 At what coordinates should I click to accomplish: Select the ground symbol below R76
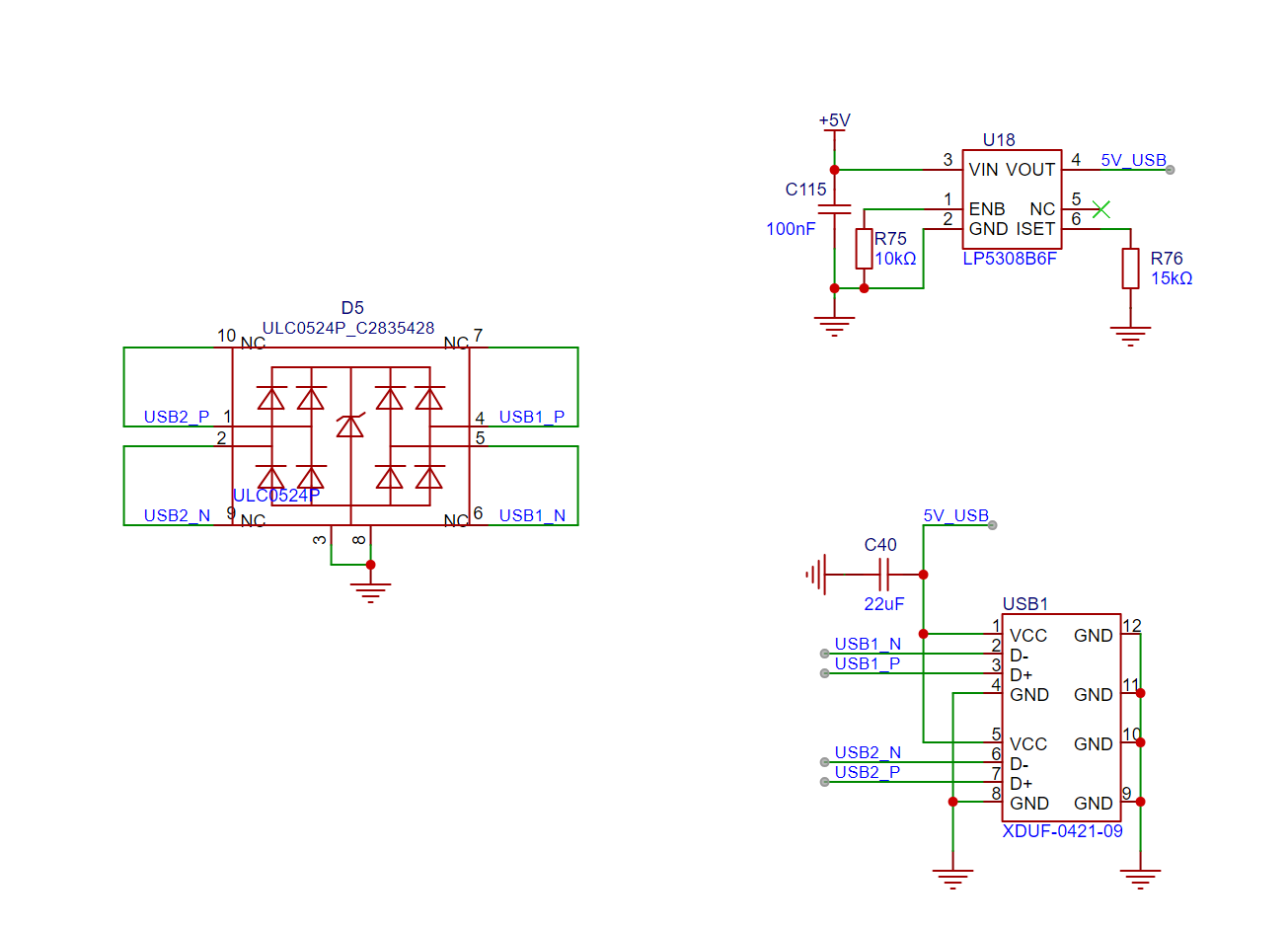pyautogui.click(x=1130, y=336)
